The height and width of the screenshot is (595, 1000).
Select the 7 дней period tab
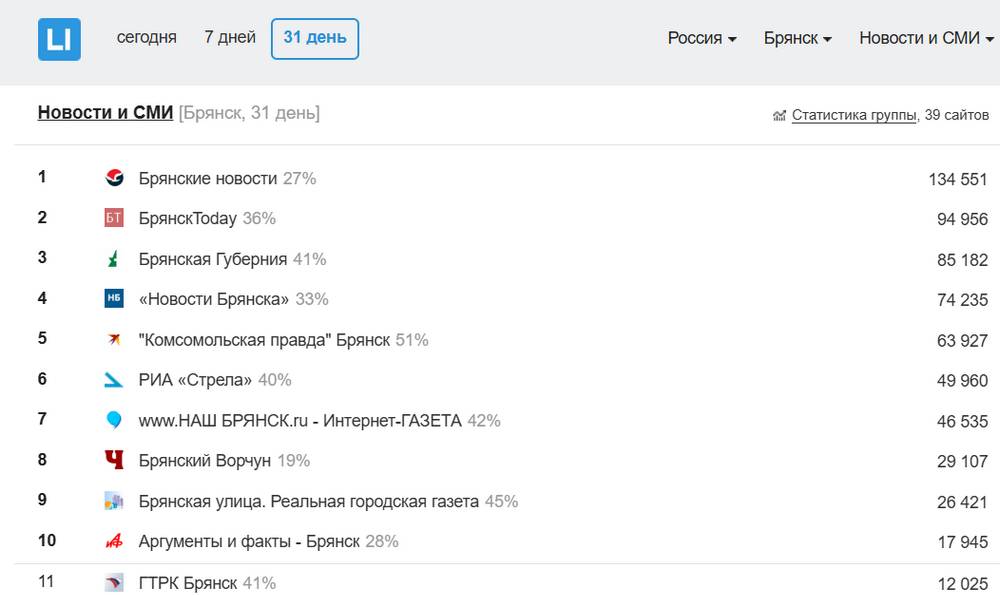pyautogui.click(x=230, y=38)
